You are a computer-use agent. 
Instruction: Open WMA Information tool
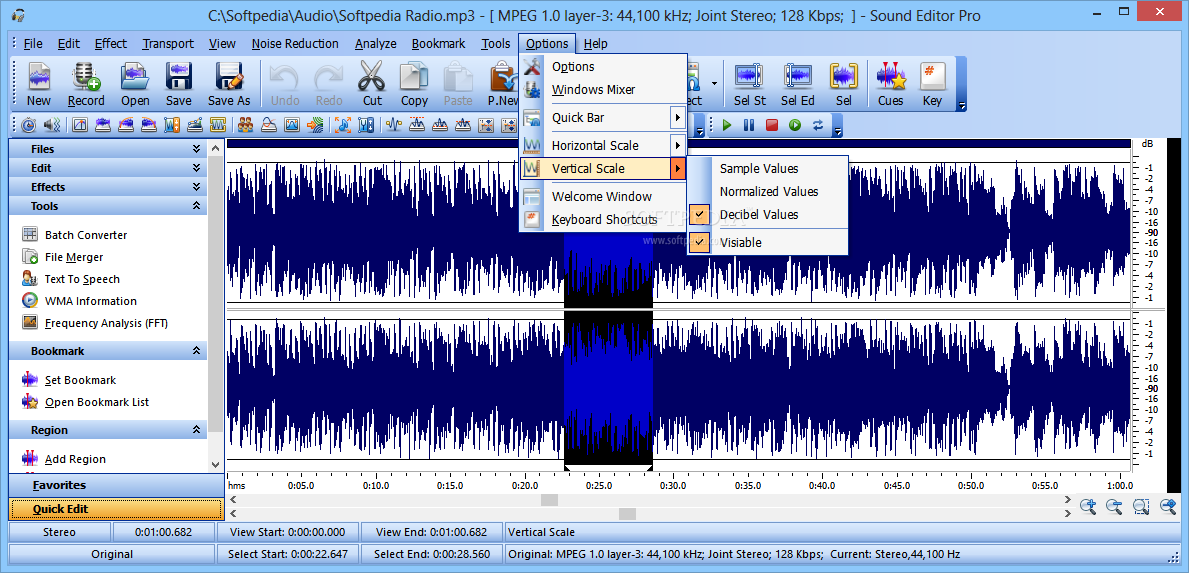[90, 301]
